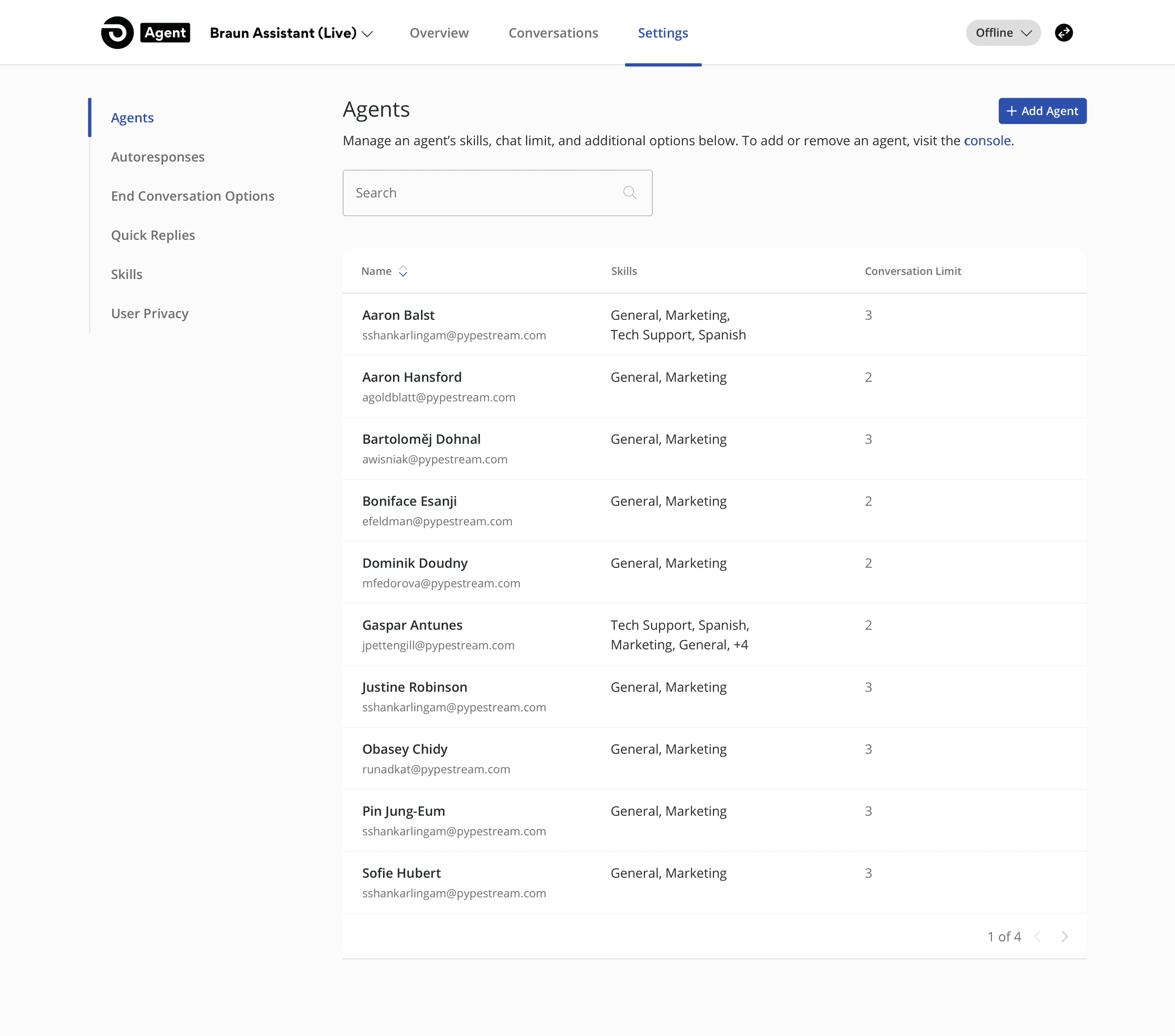
Task: Open the Offline status dropdown
Action: 1003,33
